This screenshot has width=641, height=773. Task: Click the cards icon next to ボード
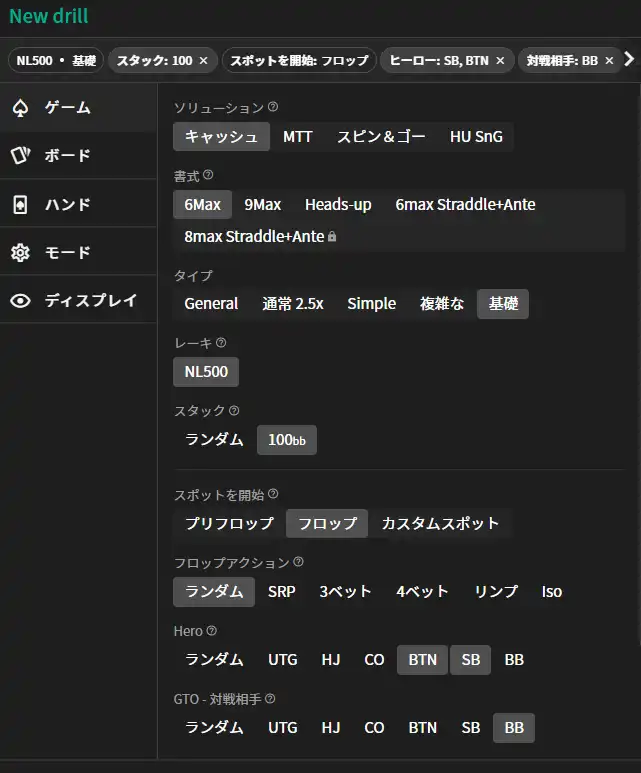pos(20,156)
